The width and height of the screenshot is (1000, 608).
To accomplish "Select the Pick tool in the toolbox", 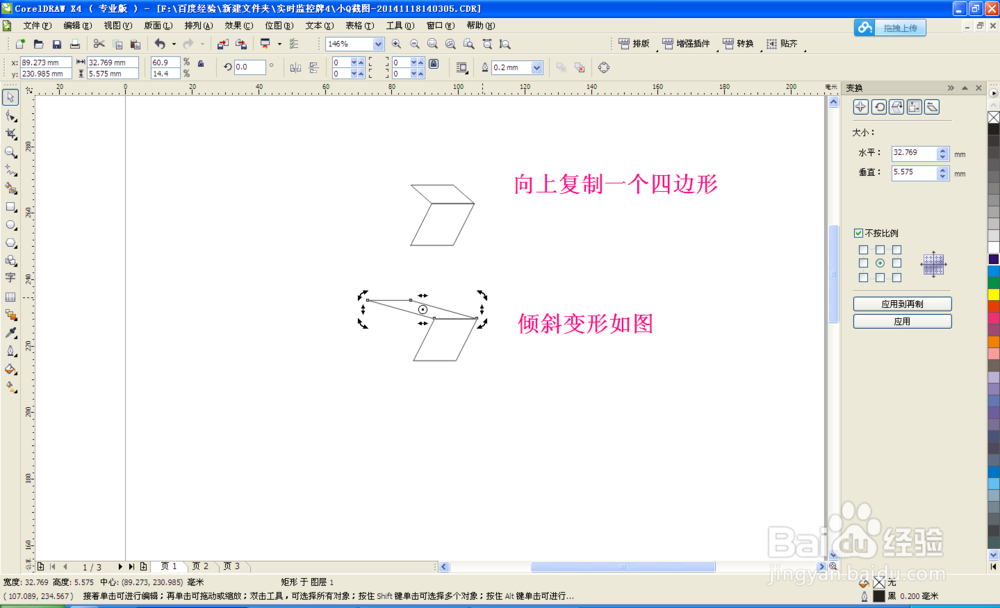I will pyautogui.click(x=11, y=97).
